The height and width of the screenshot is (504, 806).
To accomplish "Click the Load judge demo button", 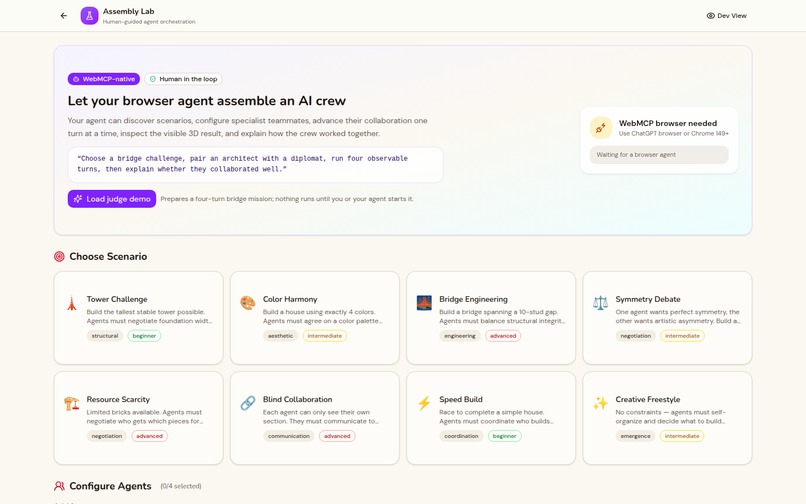I will point(112,199).
